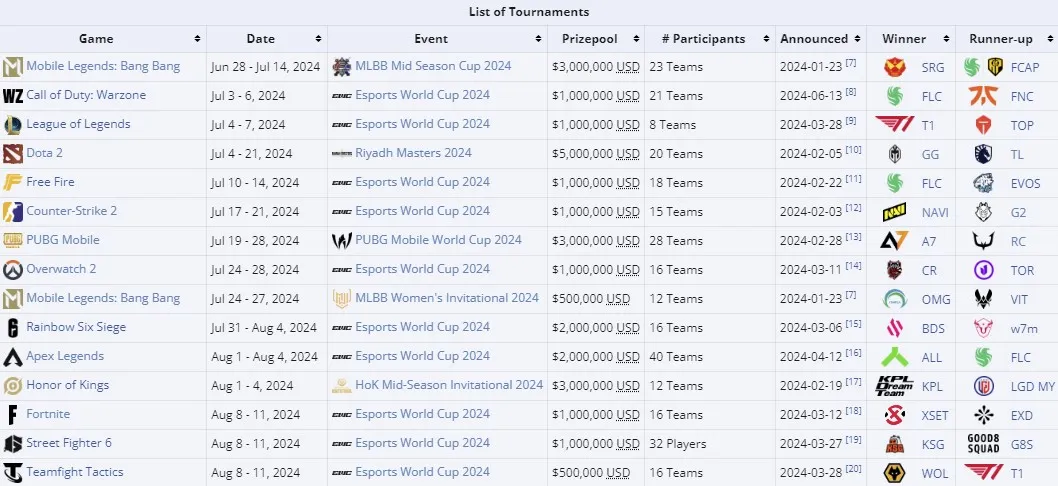Screen dimensions: 1058x486
Task: Click the Street Fighter 6 game icon
Action: coord(13,443)
